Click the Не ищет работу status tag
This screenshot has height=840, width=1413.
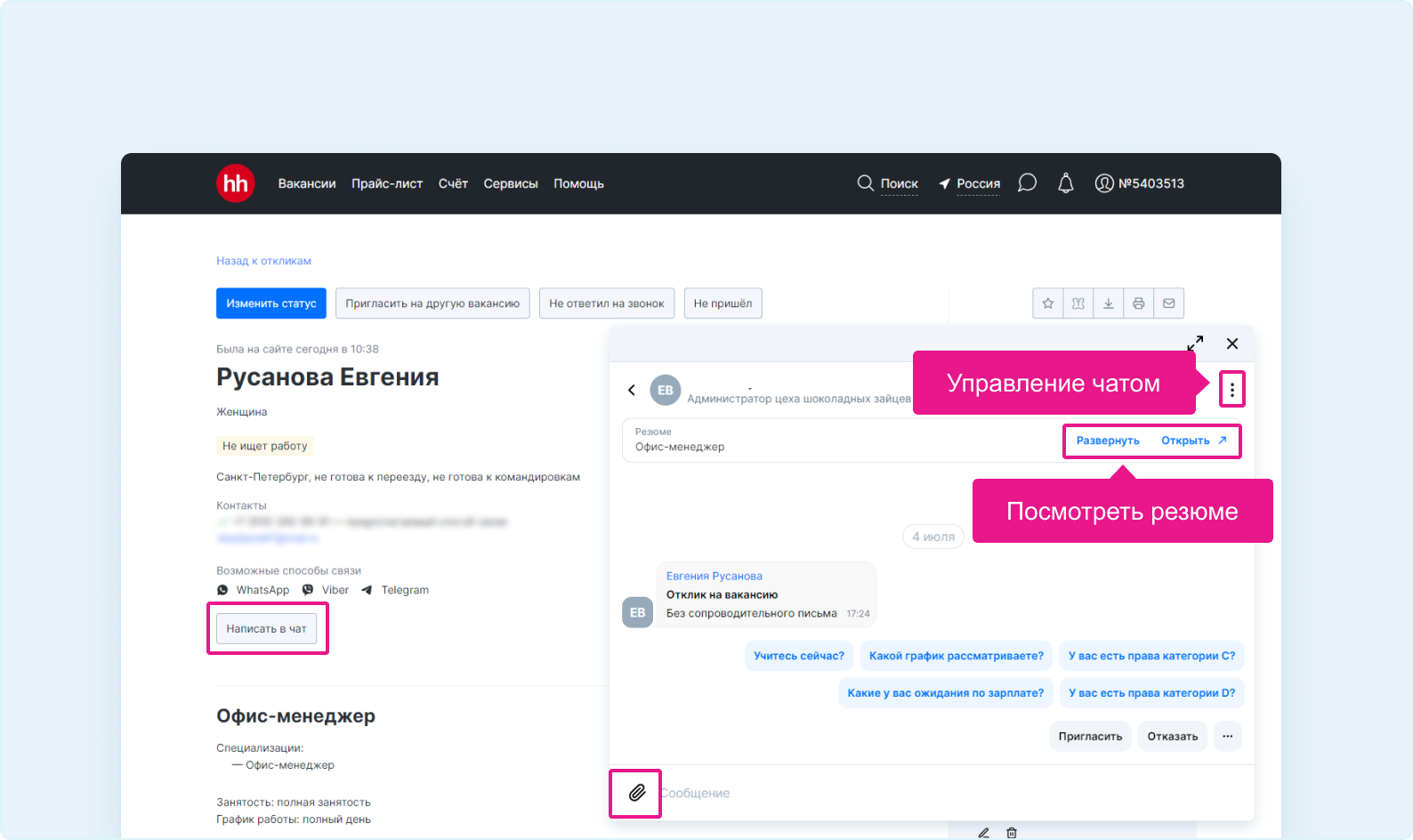pos(265,446)
